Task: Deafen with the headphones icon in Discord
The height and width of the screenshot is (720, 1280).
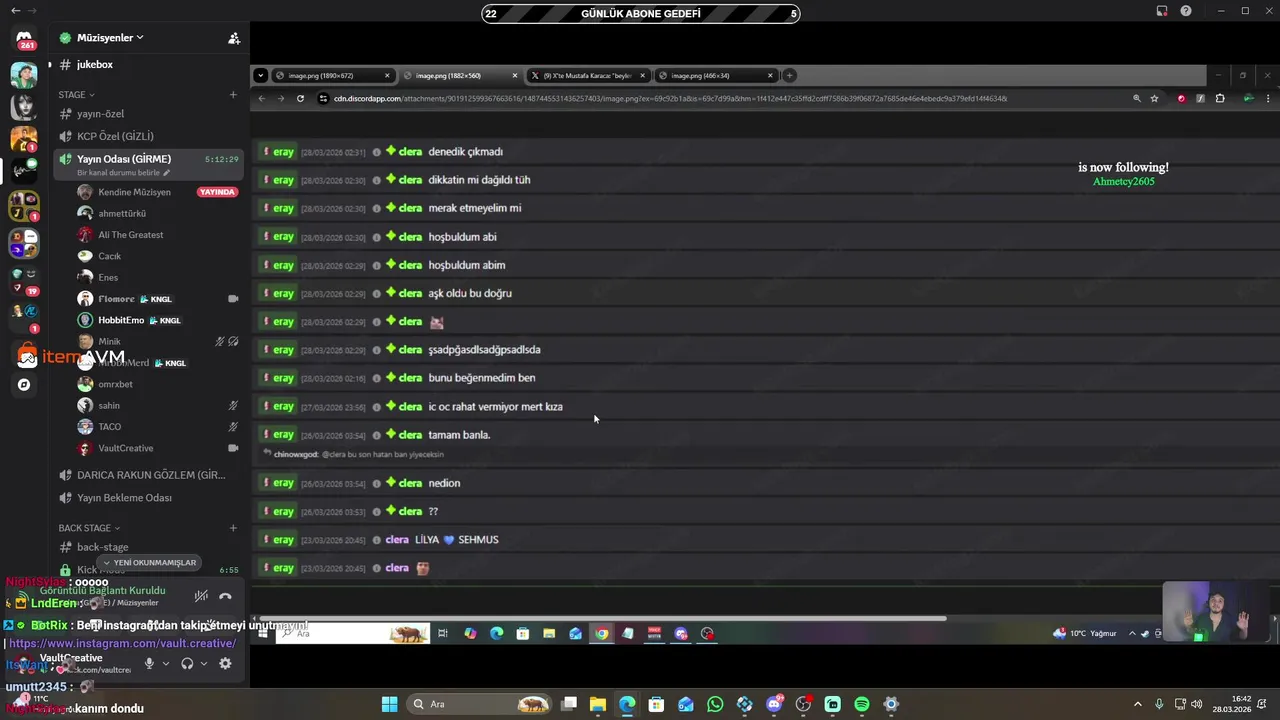Action: pyautogui.click(x=187, y=663)
